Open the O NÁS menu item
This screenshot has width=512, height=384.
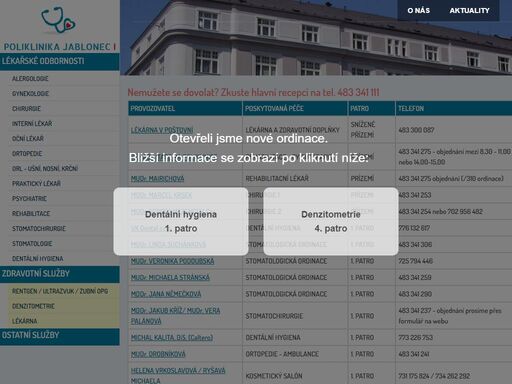point(418,11)
